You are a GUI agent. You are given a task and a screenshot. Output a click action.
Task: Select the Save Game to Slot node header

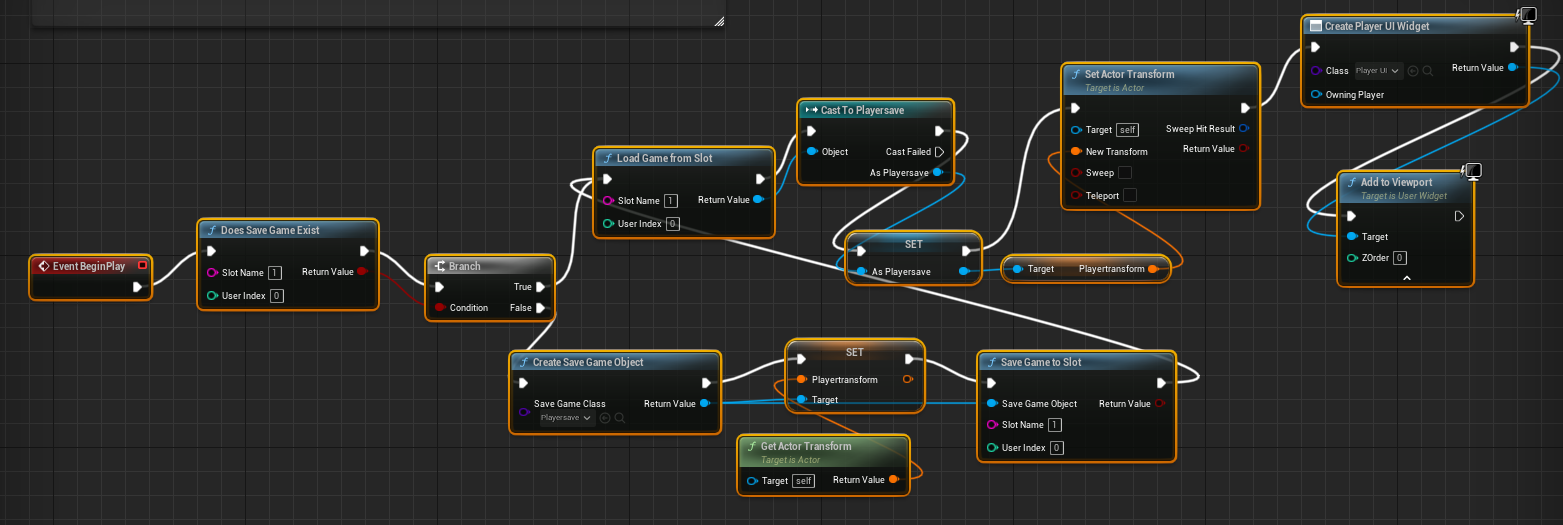(x=1076, y=362)
